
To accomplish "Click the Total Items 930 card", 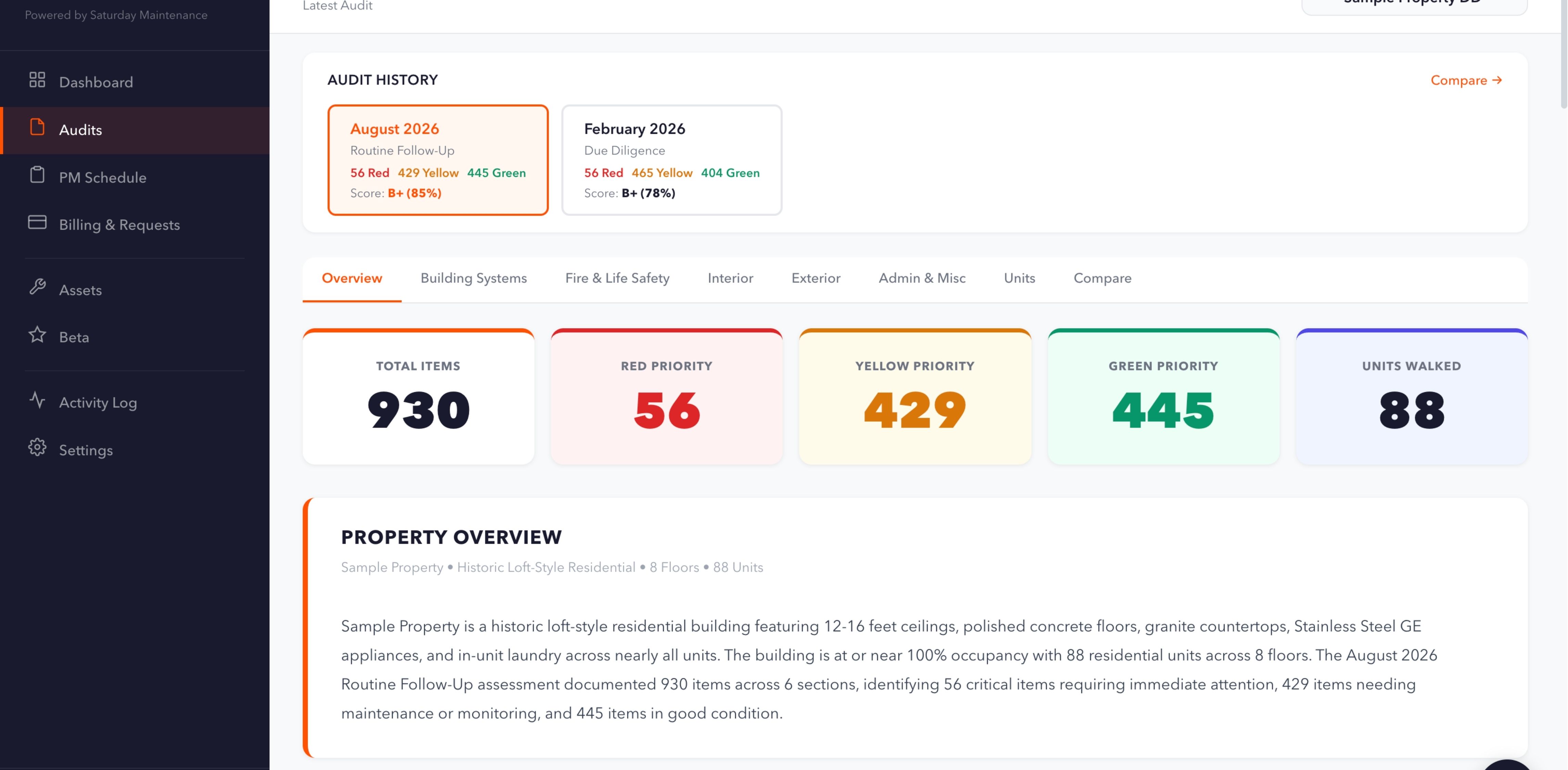I will pyautogui.click(x=418, y=397).
